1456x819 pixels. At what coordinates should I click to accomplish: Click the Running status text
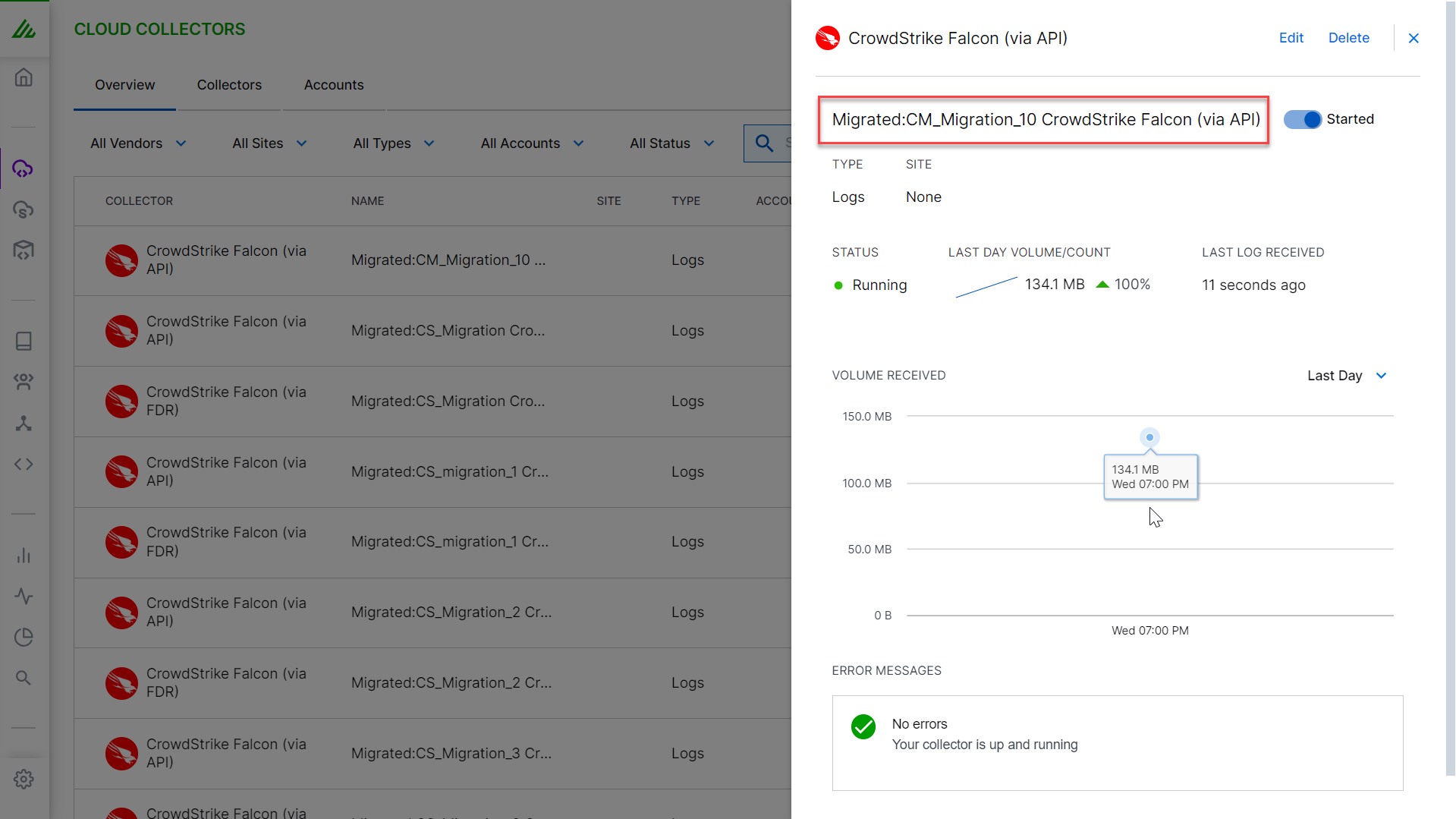[879, 285]
